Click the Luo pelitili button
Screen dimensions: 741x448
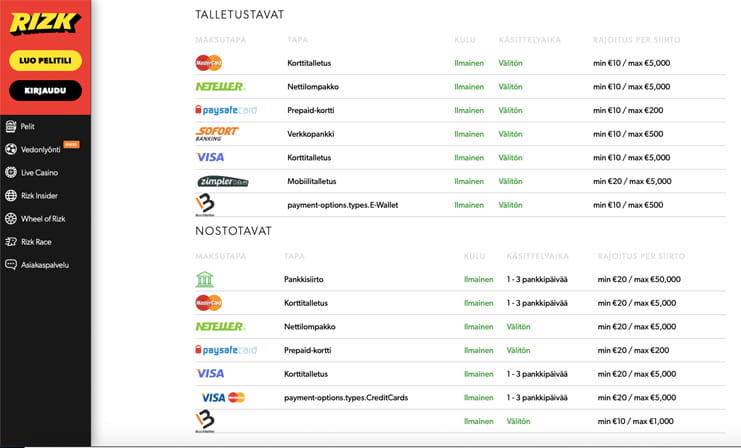[45, 60]
